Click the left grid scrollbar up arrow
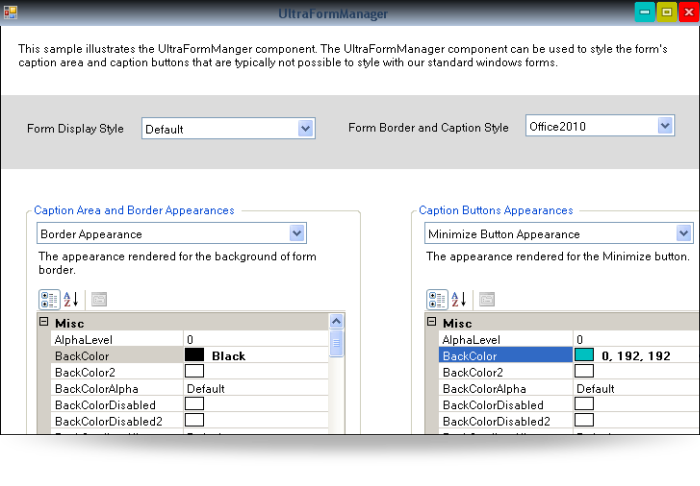 click(x=337, y=321)
